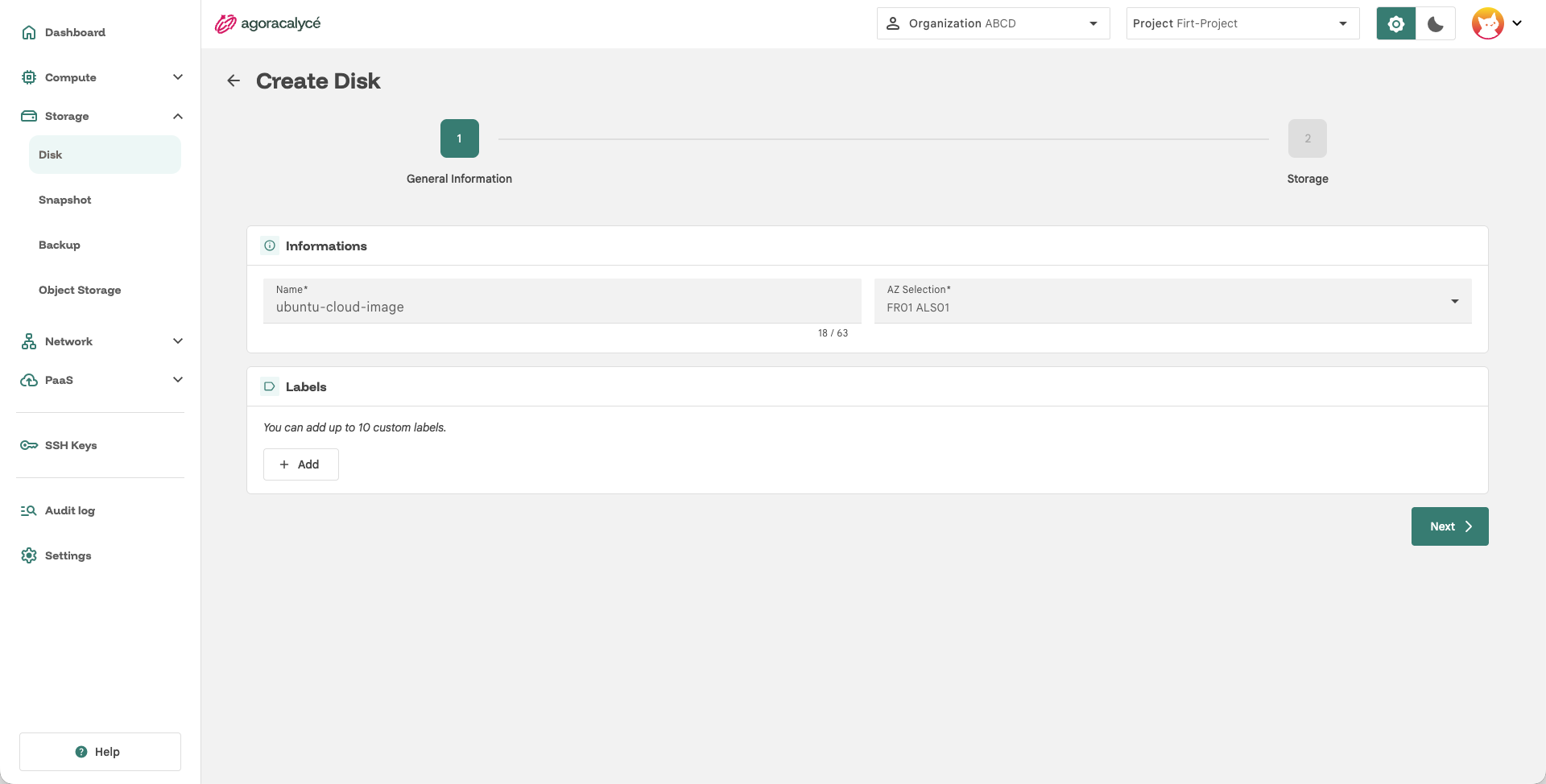The width and height of the screenshot is (1546, 784).
Task: Switch to dark theme moon button
Action: click(x=1436, y=23)
